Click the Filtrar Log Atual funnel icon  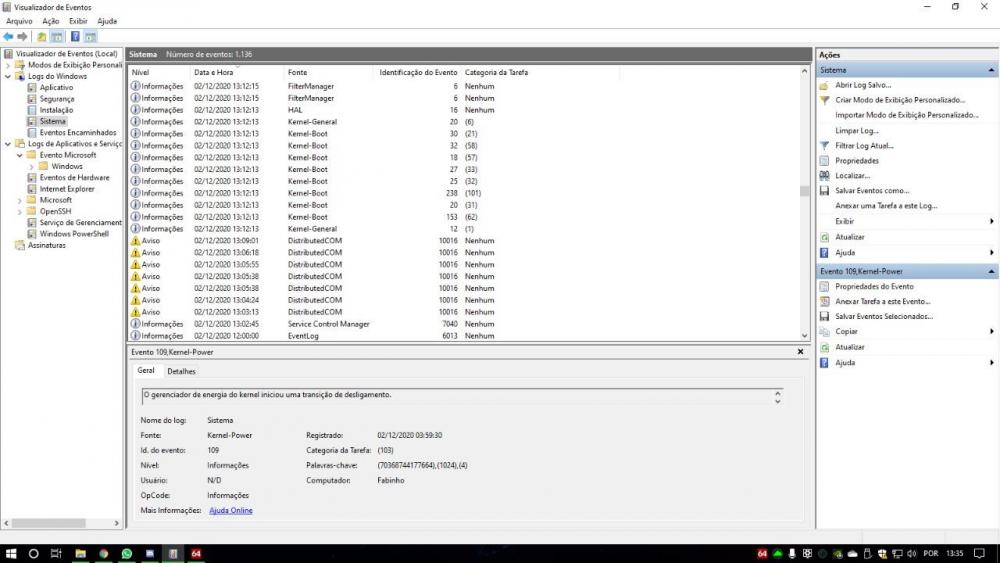click(824, 146)
